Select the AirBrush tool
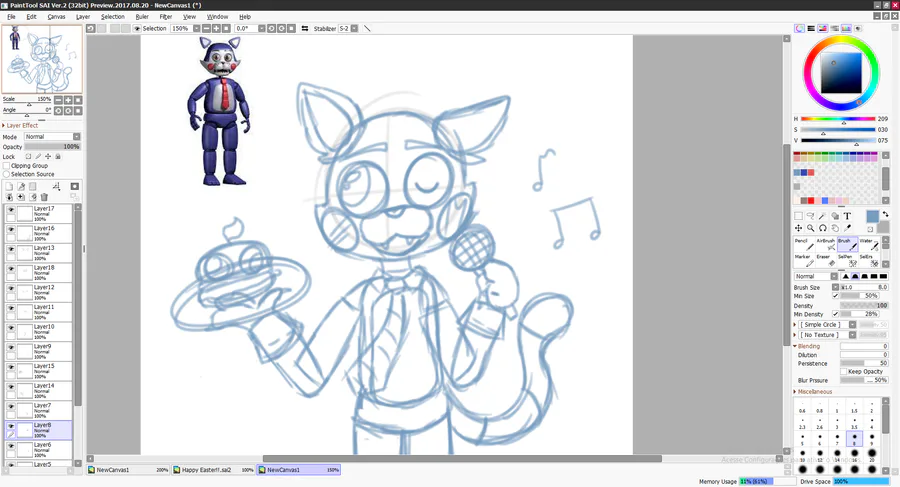900x487 pixels. tap(826, 244)
